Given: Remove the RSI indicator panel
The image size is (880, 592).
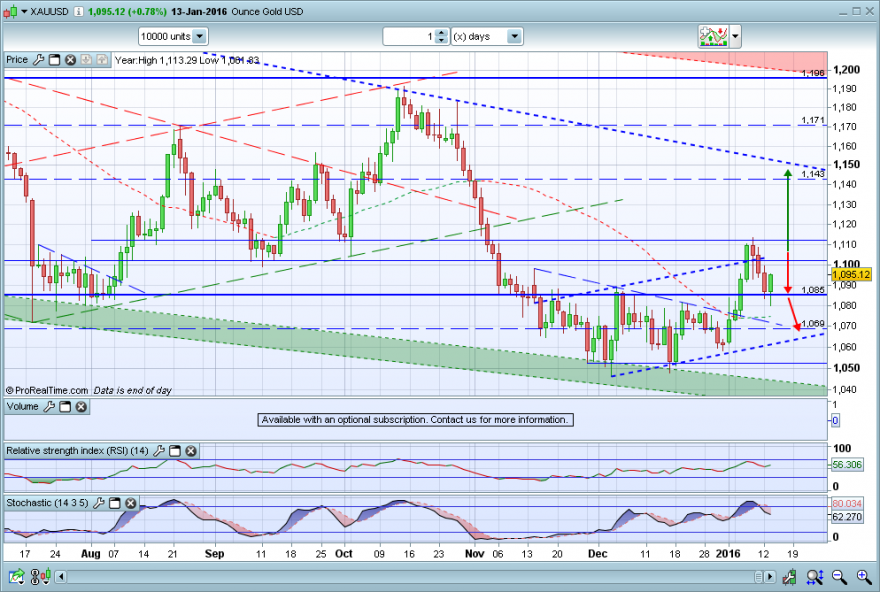Looking at the screenshot, I should point(191,451).
